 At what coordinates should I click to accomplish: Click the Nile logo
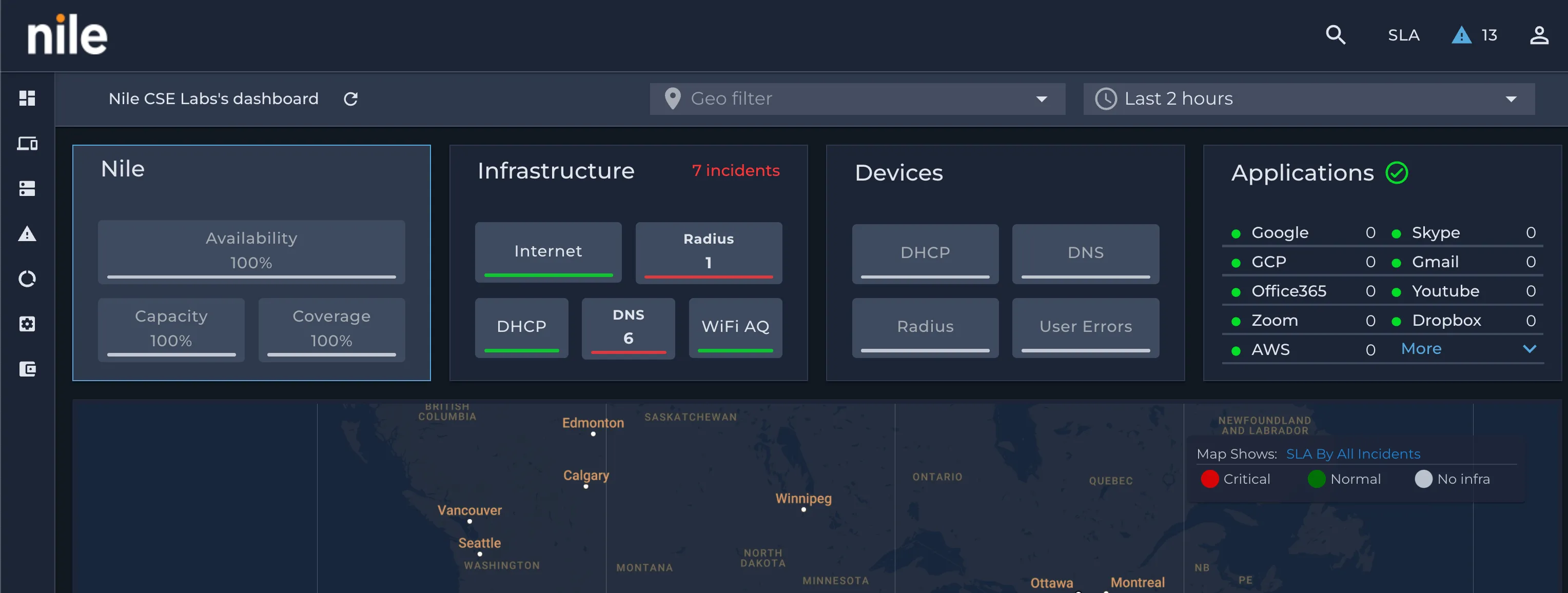click(67, 35)
